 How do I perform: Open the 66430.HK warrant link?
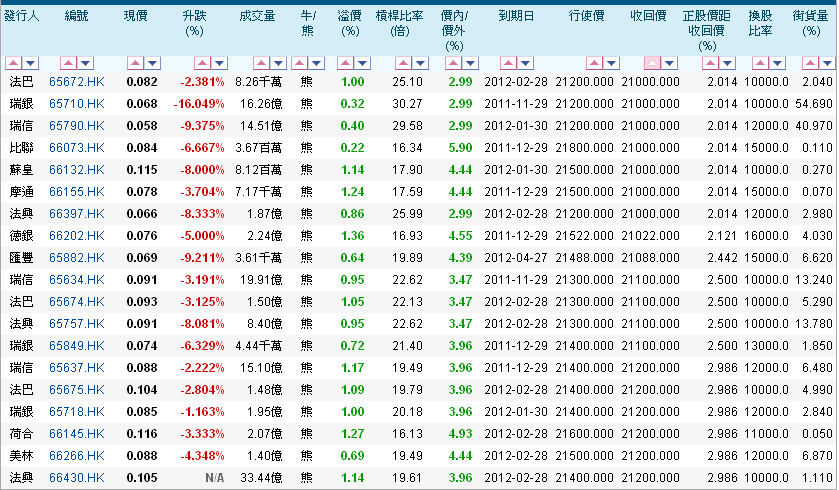pos(76,478)
